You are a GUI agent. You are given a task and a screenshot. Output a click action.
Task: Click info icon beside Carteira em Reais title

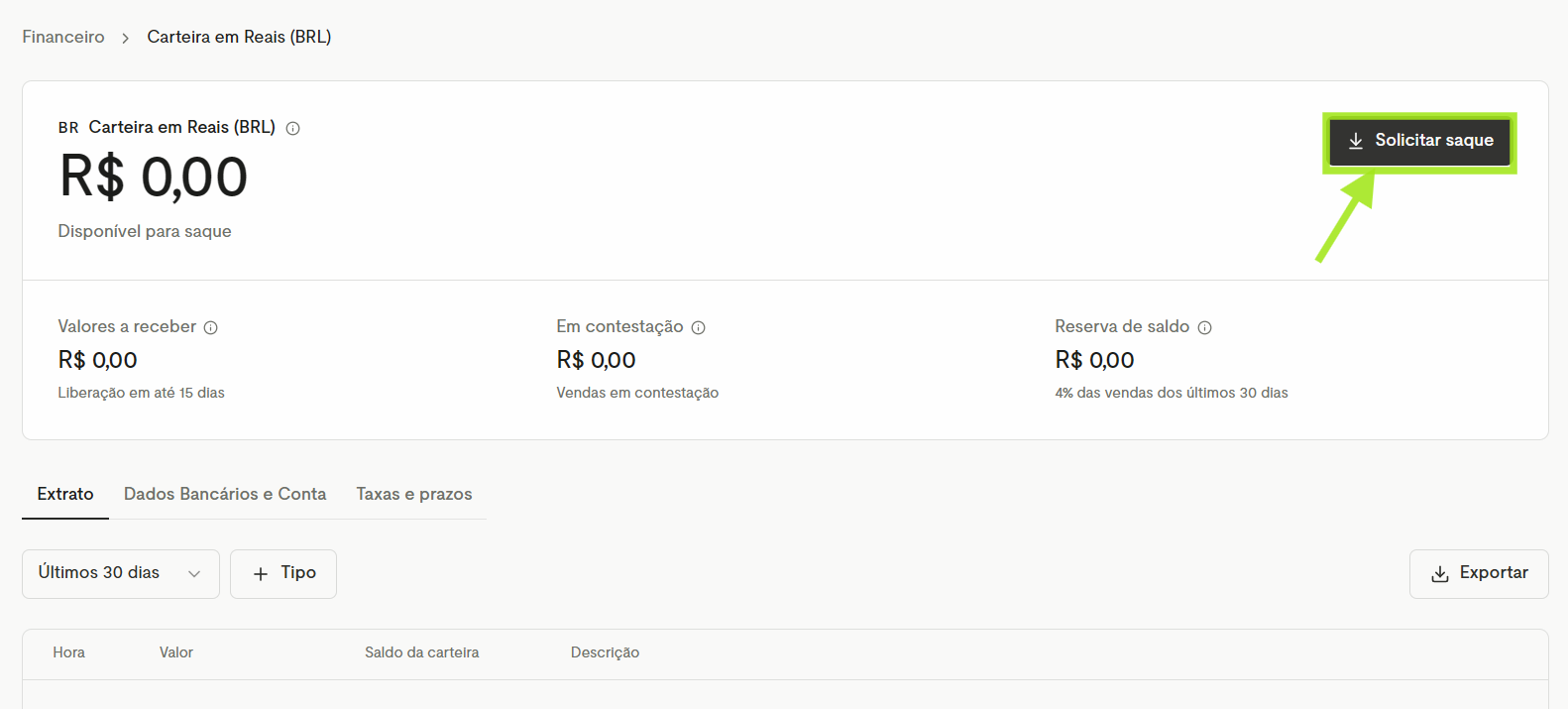[x=292, y=128]
